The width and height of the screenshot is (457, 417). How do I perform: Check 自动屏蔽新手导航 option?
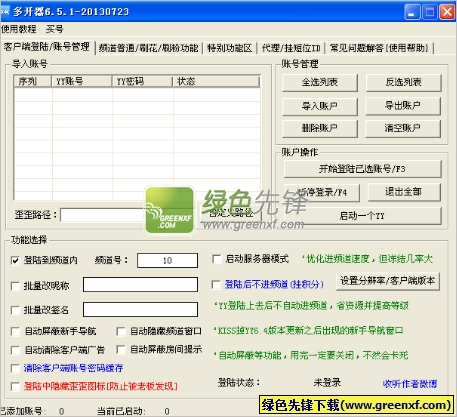[15, 331]
